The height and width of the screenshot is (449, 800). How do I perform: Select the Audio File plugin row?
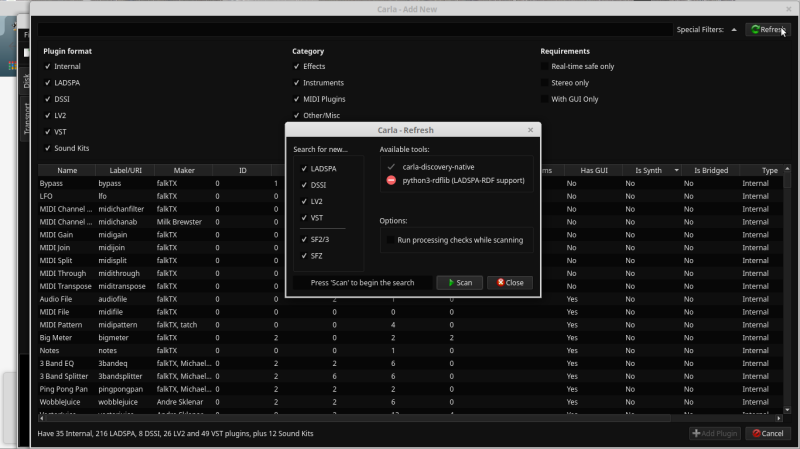pyautogui.click(x=411, y=299)
